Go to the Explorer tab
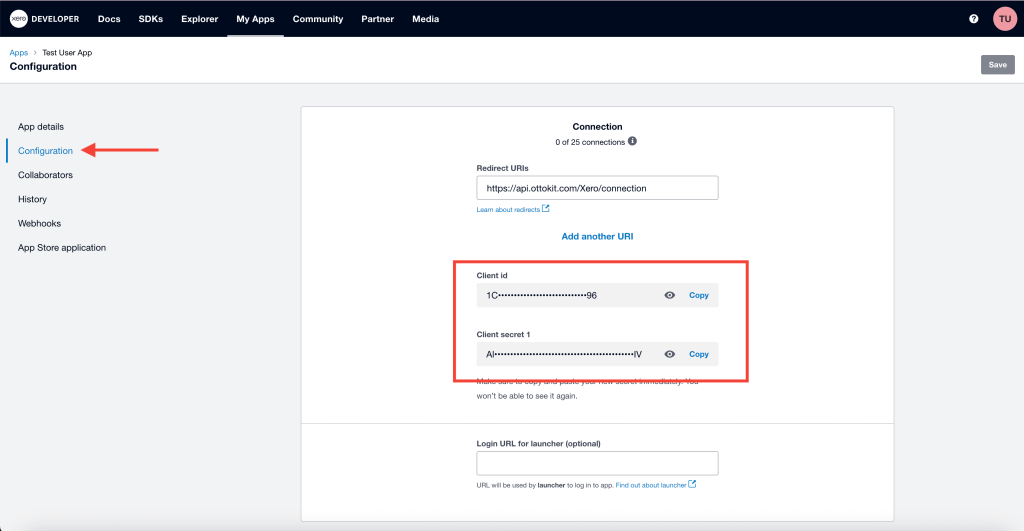Viewport: 1024px width, 531px height. pyautogui.click(x=199, y=19)
